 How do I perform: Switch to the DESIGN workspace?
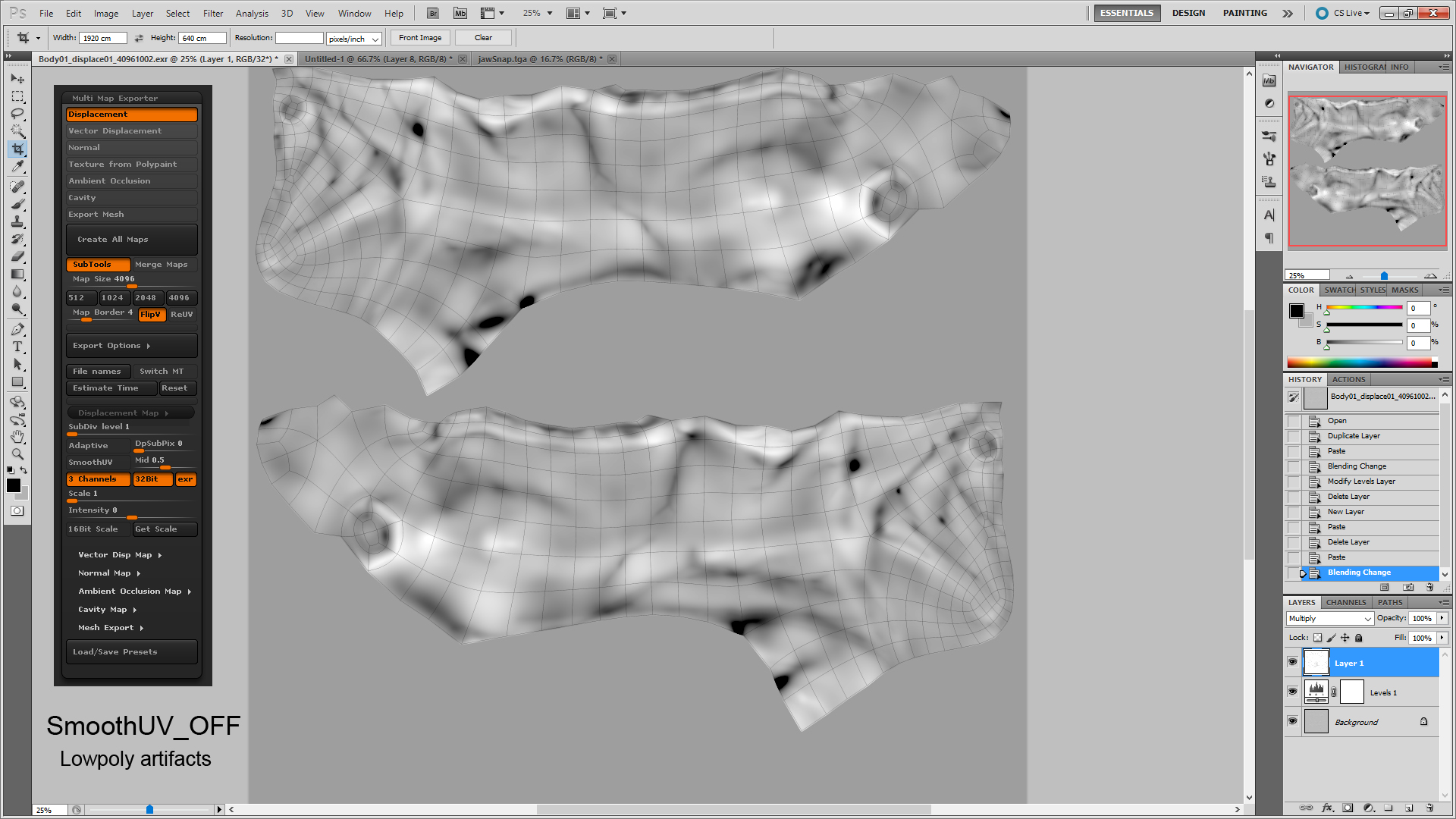[x=1188, y=13]
